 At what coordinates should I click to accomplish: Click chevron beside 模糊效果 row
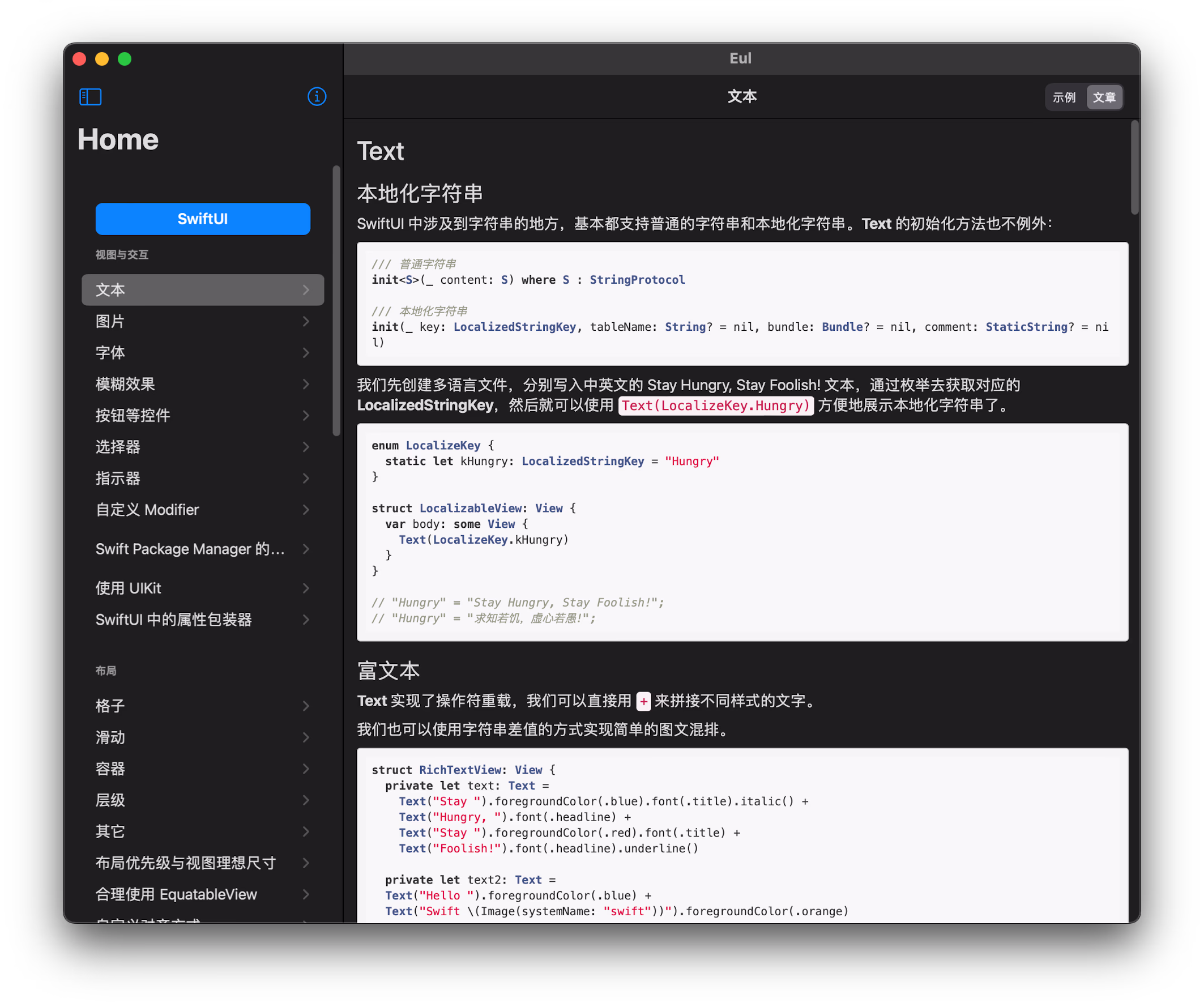306,384
